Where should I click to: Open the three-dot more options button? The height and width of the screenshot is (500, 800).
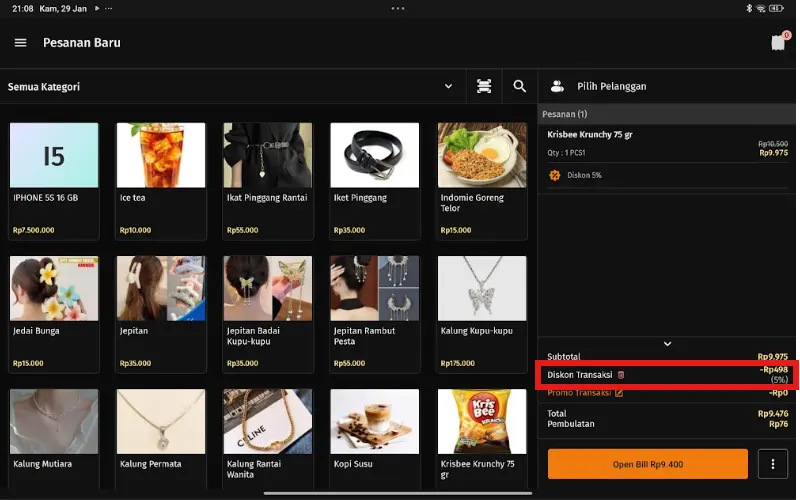pos(772,464)
